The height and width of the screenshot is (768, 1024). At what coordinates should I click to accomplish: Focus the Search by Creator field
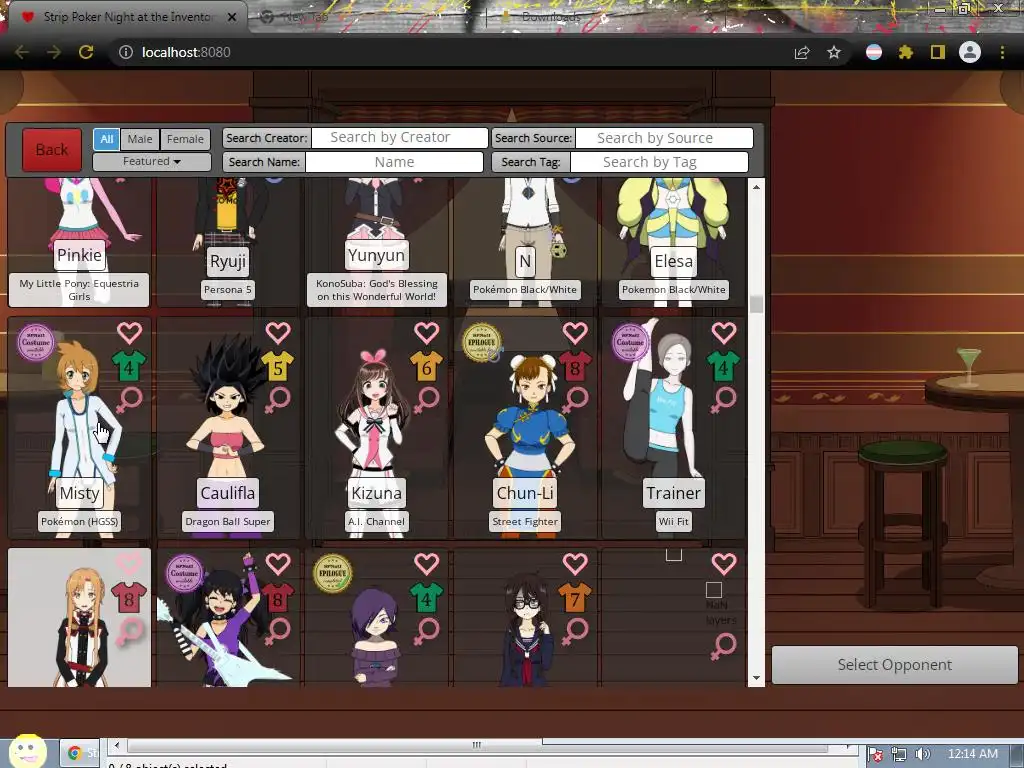(400, 138)
